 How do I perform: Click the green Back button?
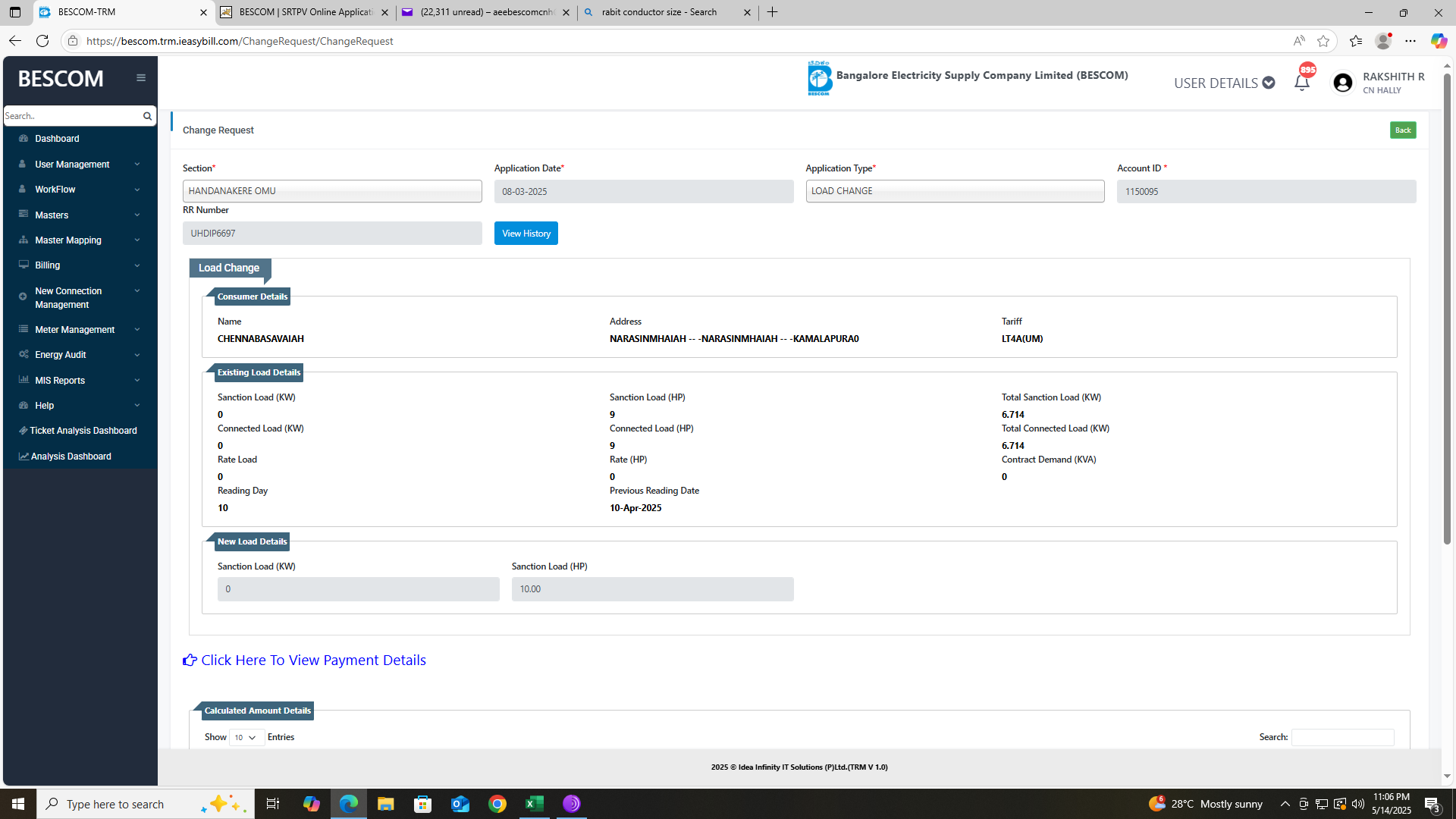(1403, 130)
